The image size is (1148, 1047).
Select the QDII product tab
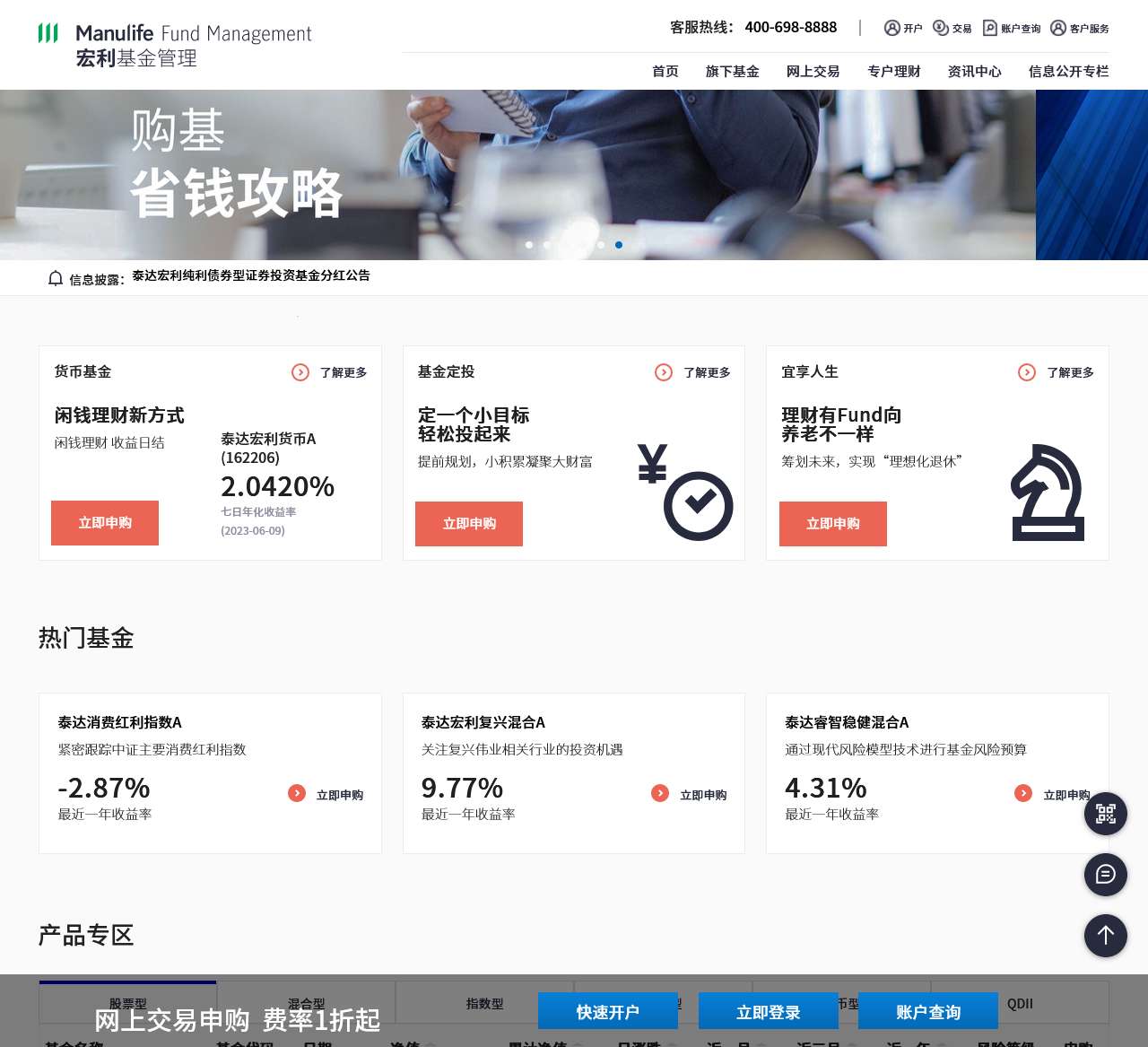[x=1020, y=1003]
